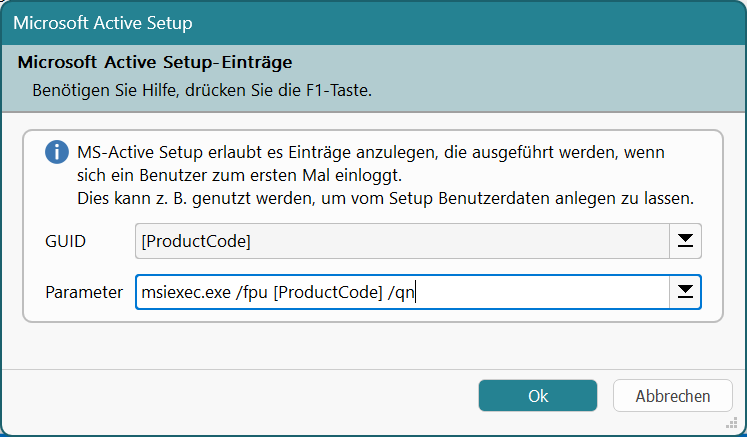Open the Parameter dropdown arrow
The width and height of the screenshot is (747, 437).
[x=686, y=291]
